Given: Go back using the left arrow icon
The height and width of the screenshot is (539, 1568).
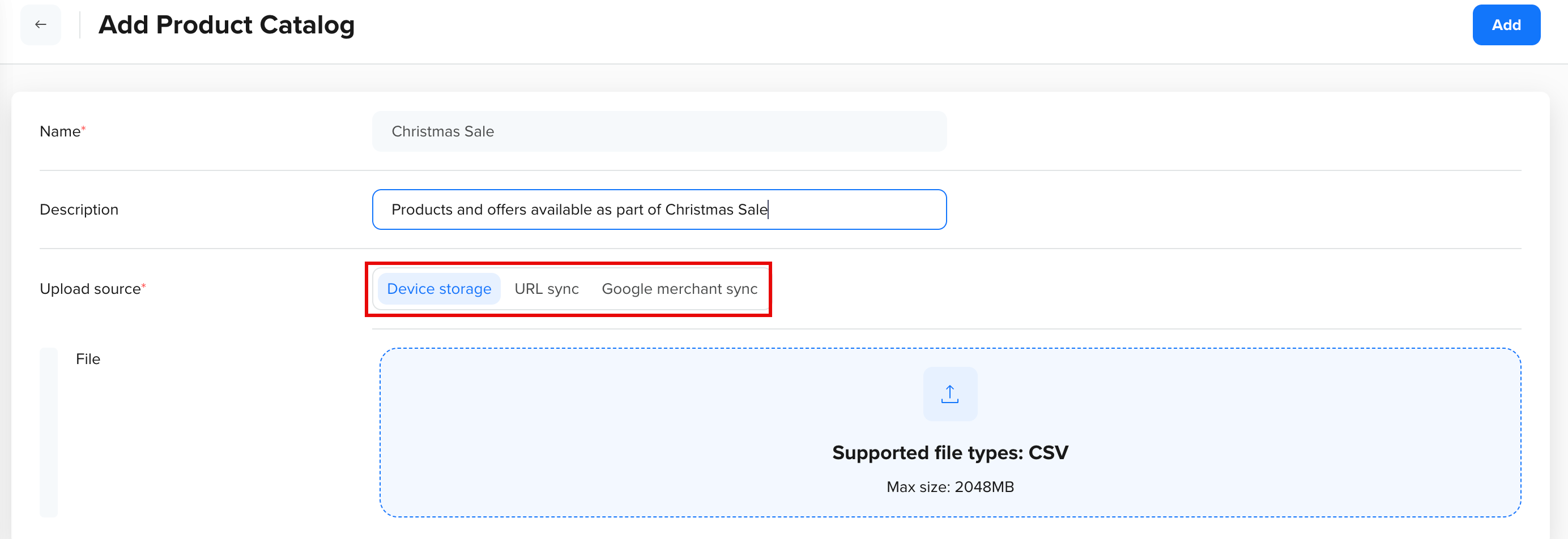Looking at the screenshot, I should coord(41,25).
